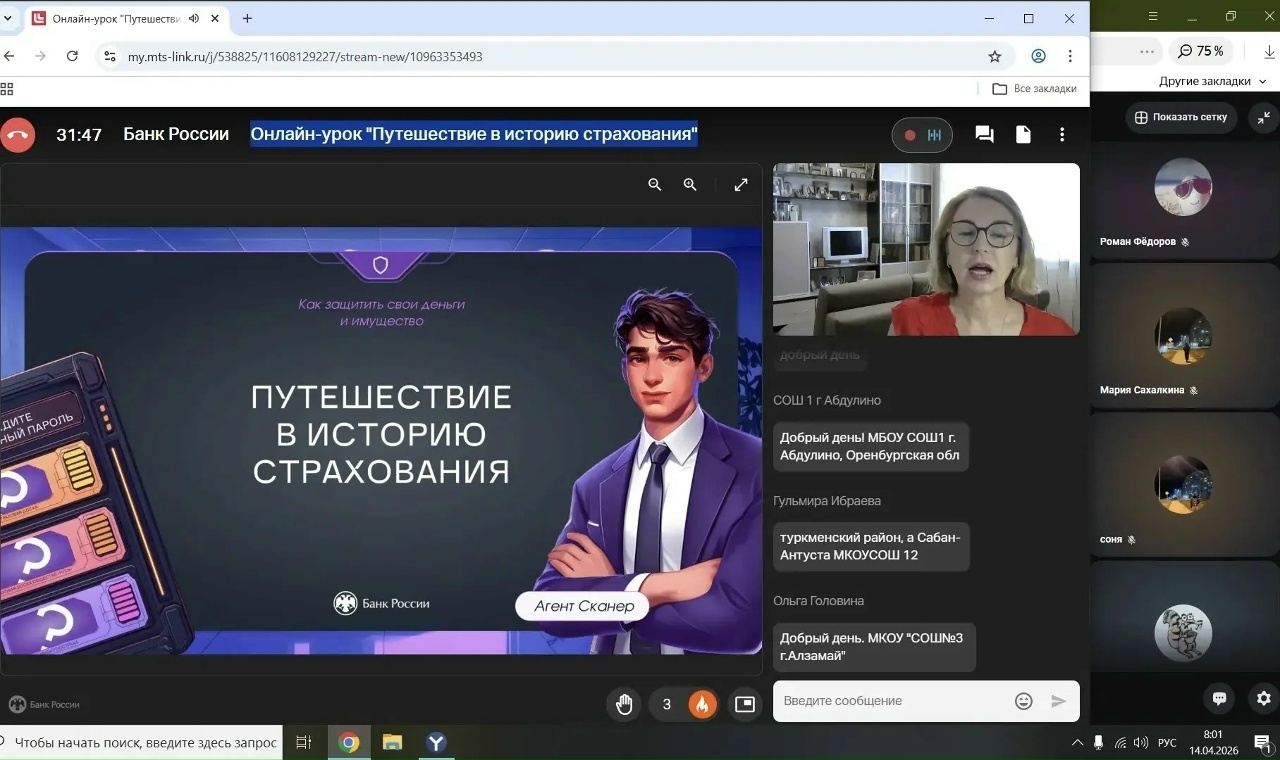Toggle the recording indicator button
Viewport: 1280px width, 760px height.
click(x=921, y=135)
